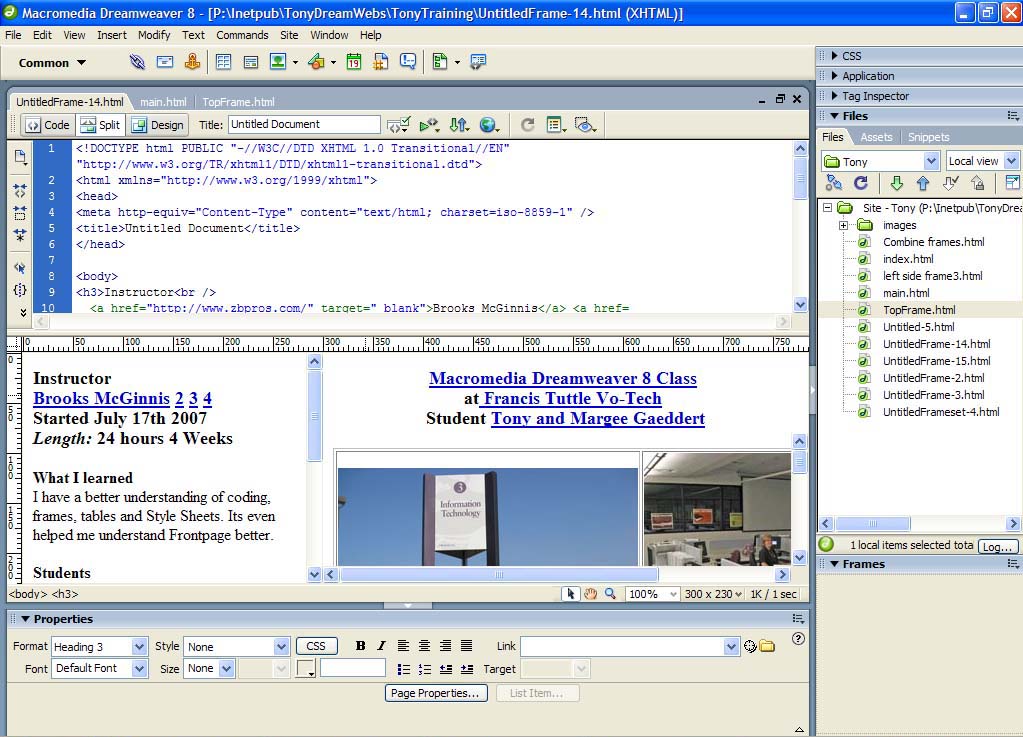Expand the images folder
Image resolution: width=1023 pixels, height=737 pixels.
(844, 225)
